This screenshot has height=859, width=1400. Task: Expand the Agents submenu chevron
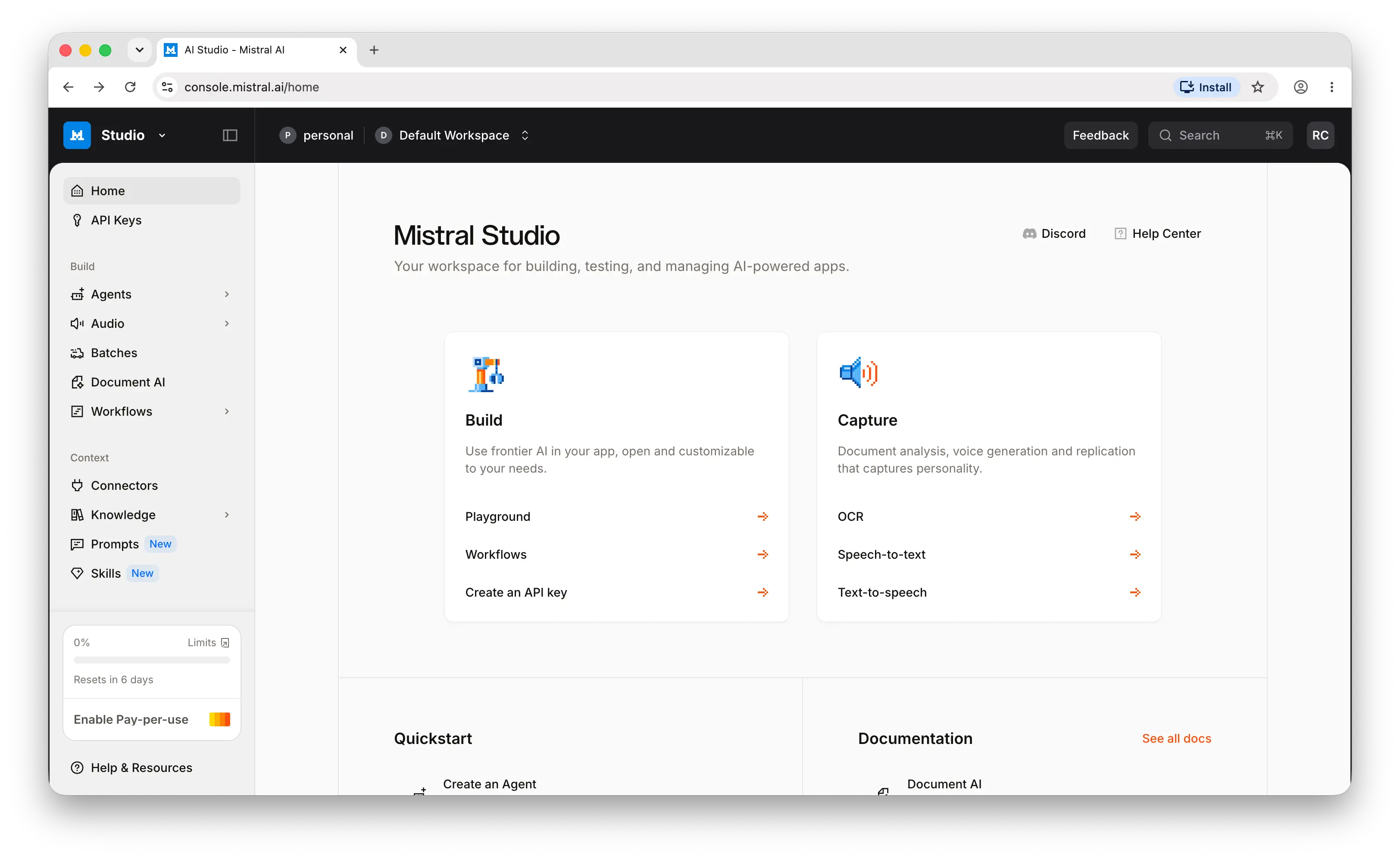coord(227,294)
